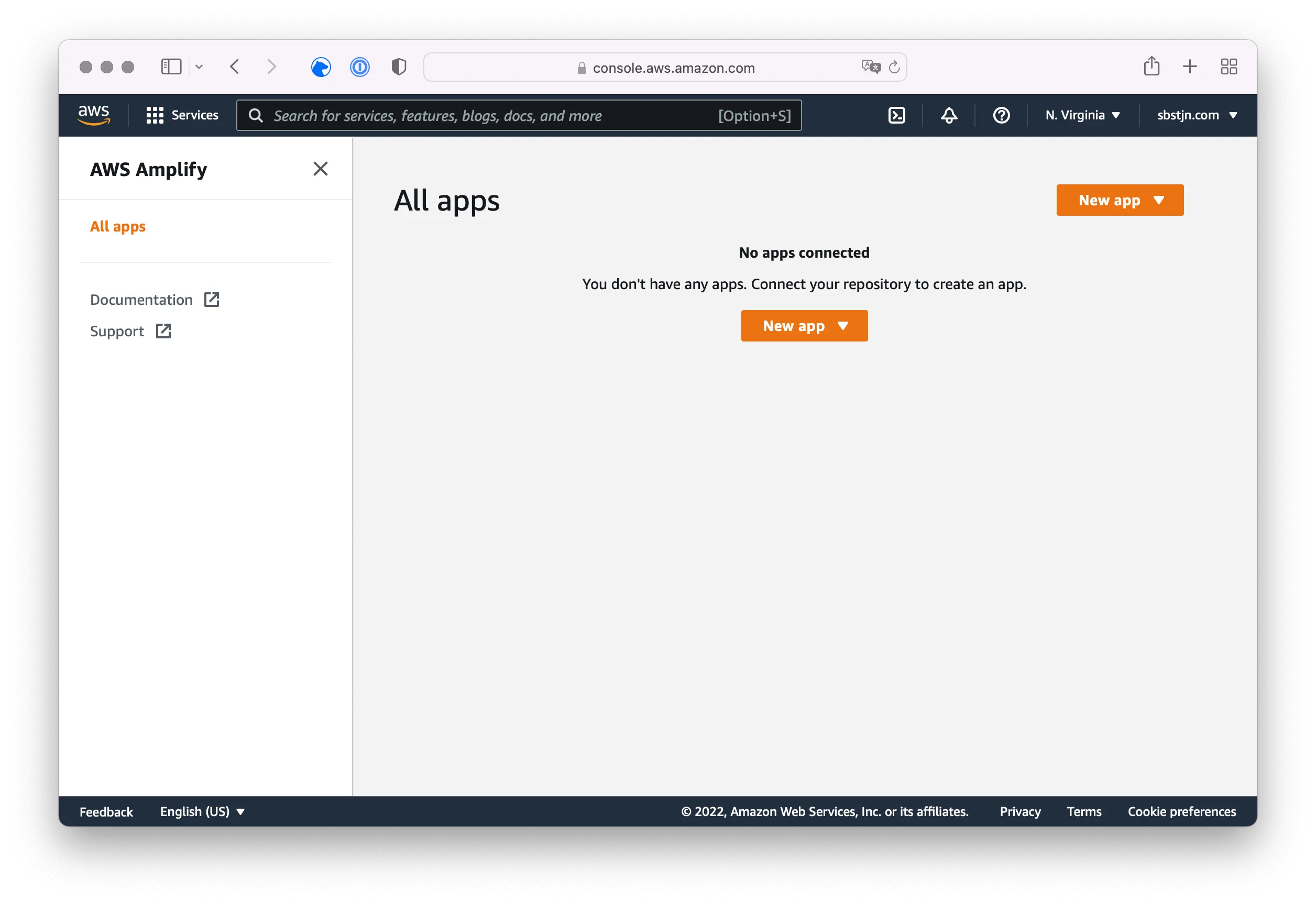Viewport: 1316px width, 904px height.
Task: Open the N. Virginia region selector
Action: point(1081,115)
